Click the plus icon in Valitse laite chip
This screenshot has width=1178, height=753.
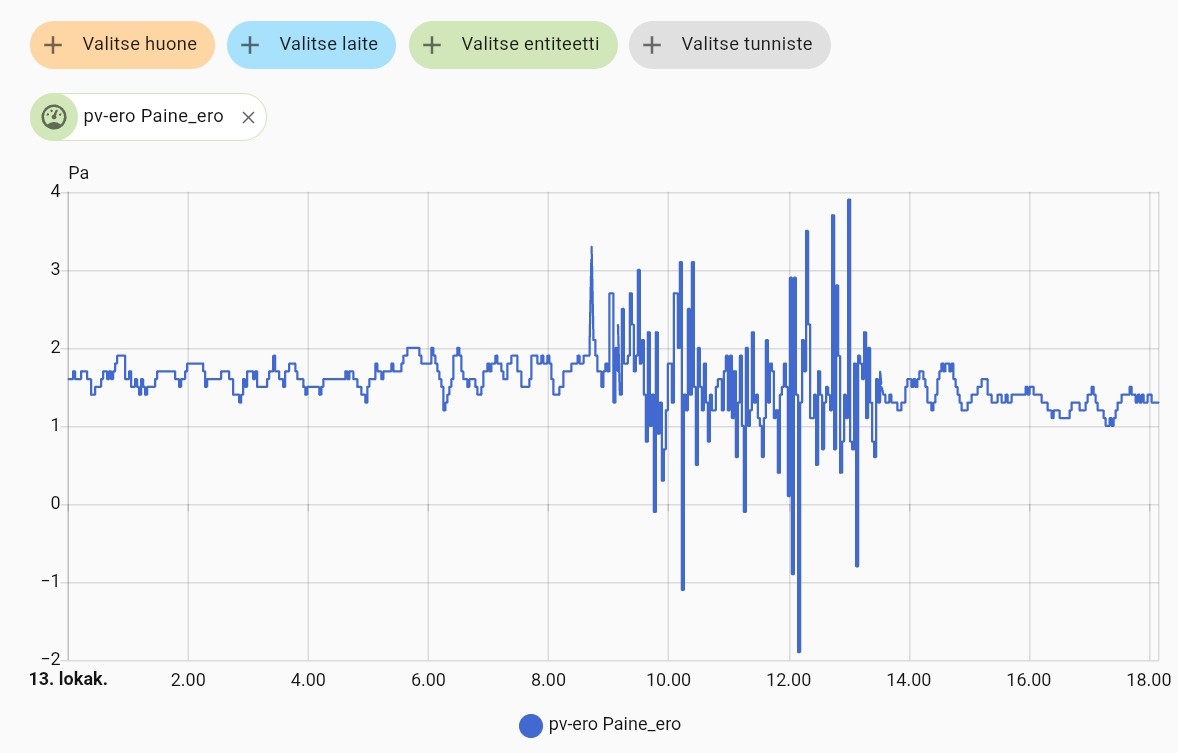tap(251, 45)
